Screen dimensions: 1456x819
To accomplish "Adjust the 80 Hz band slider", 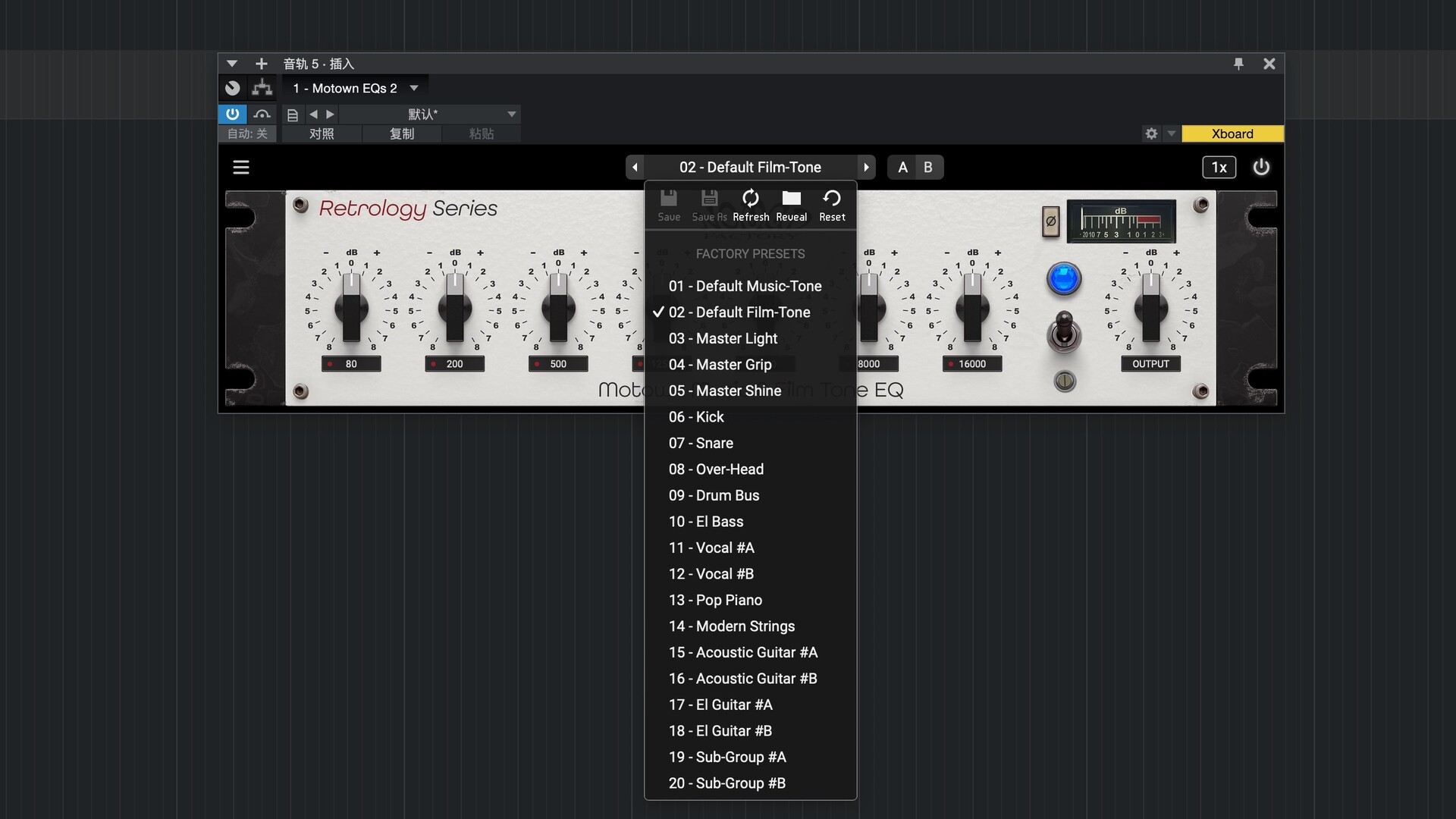I will coord(351,306).
